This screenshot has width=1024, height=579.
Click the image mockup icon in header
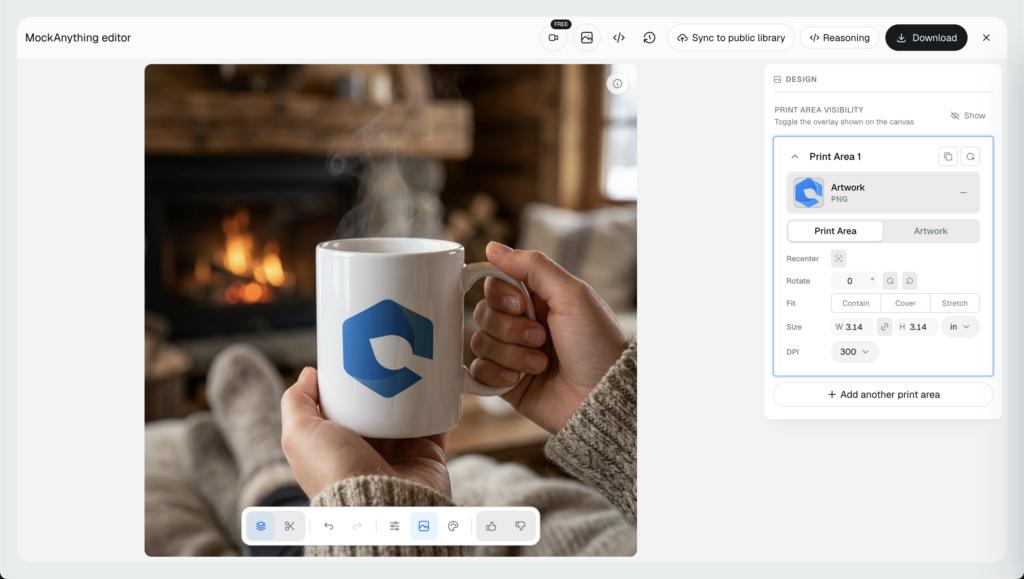586,38
